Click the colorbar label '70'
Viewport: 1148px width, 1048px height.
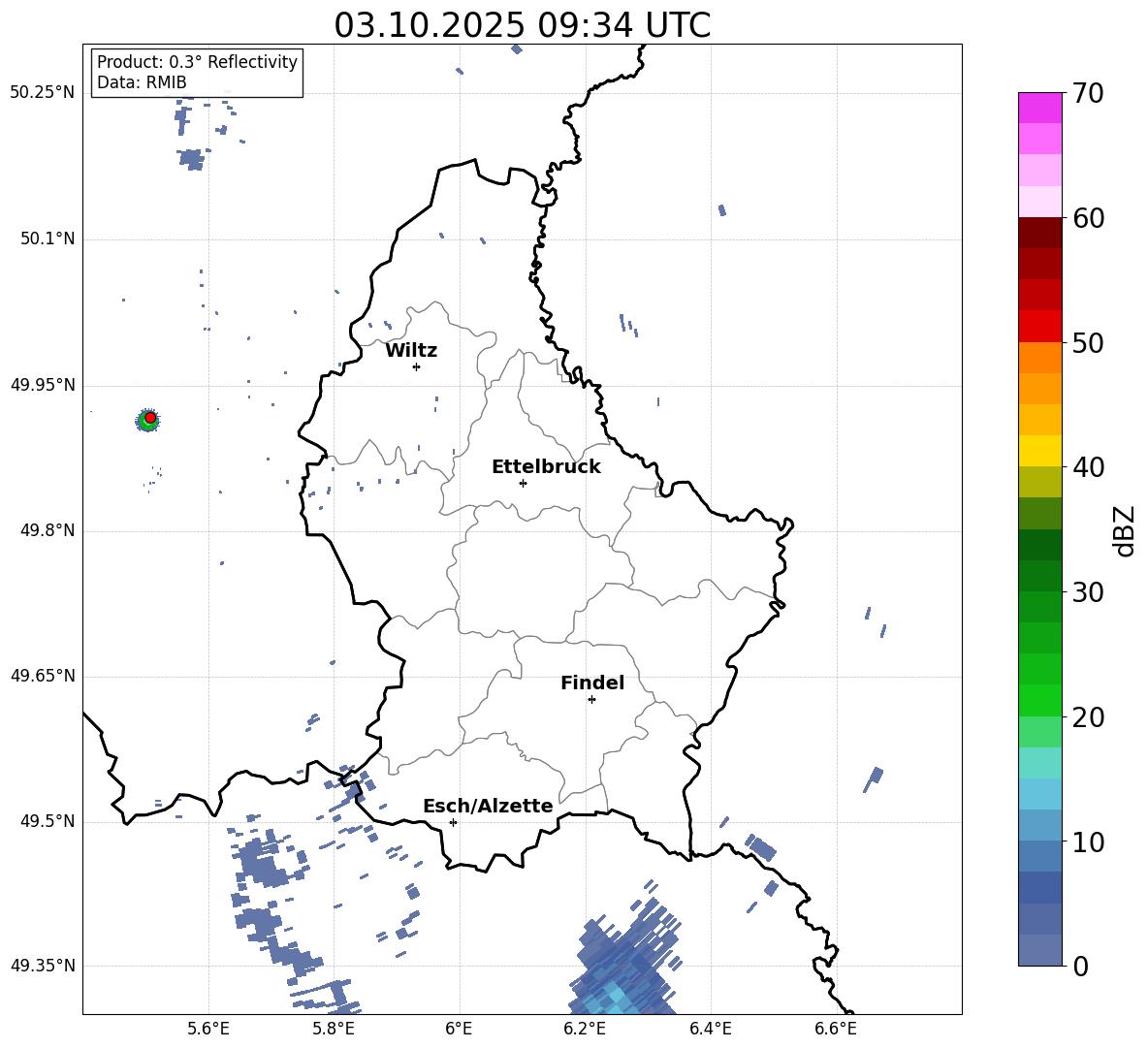[1088, 94]
